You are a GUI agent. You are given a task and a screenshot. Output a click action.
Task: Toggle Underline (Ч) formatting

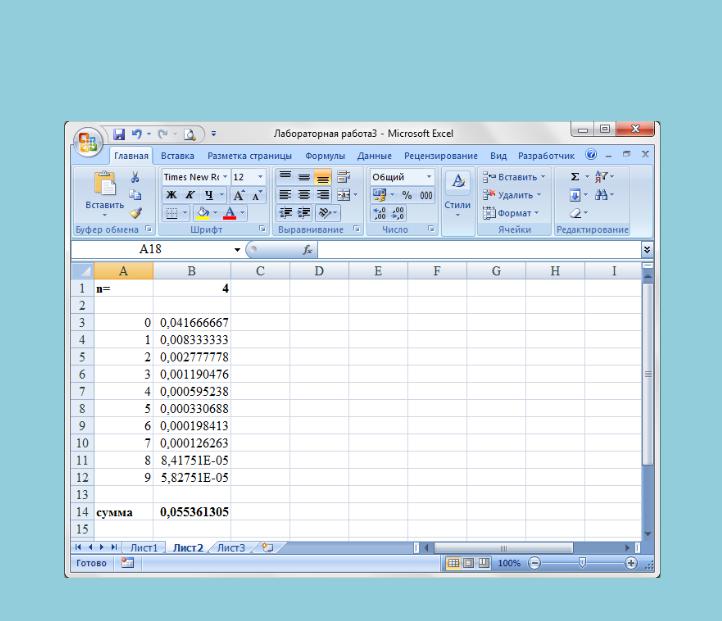pos(209,195)
